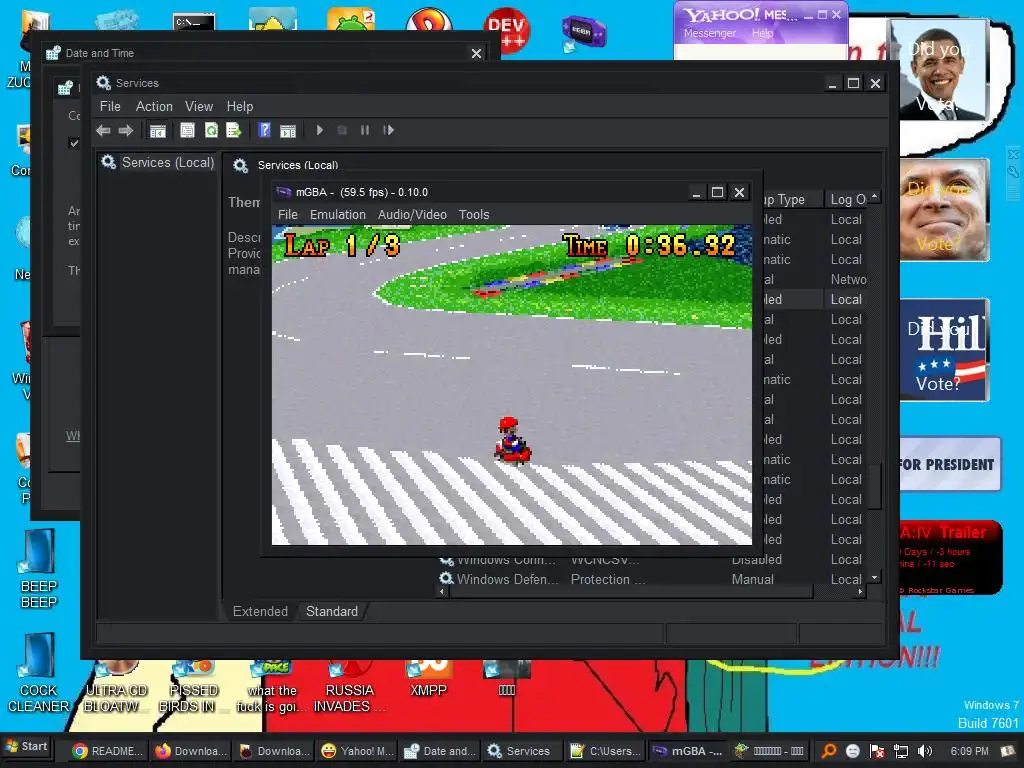
Task: Switch to C:\Users... taskbar button
Action: (x=605, y=751)
